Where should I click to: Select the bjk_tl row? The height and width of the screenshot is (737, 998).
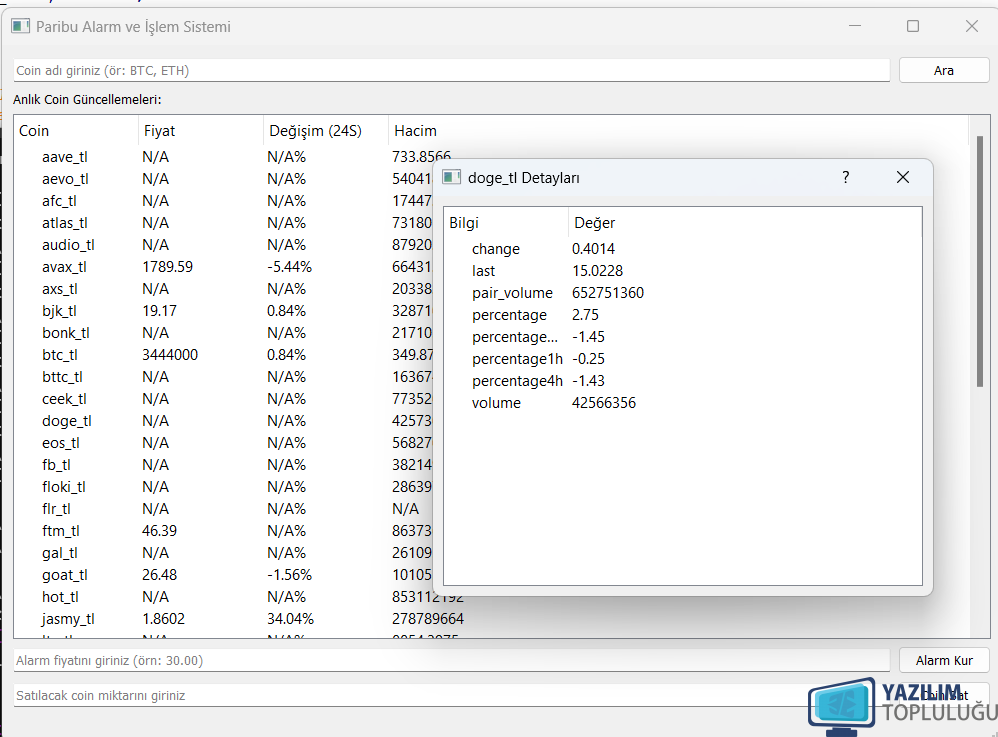click(223, 311)
